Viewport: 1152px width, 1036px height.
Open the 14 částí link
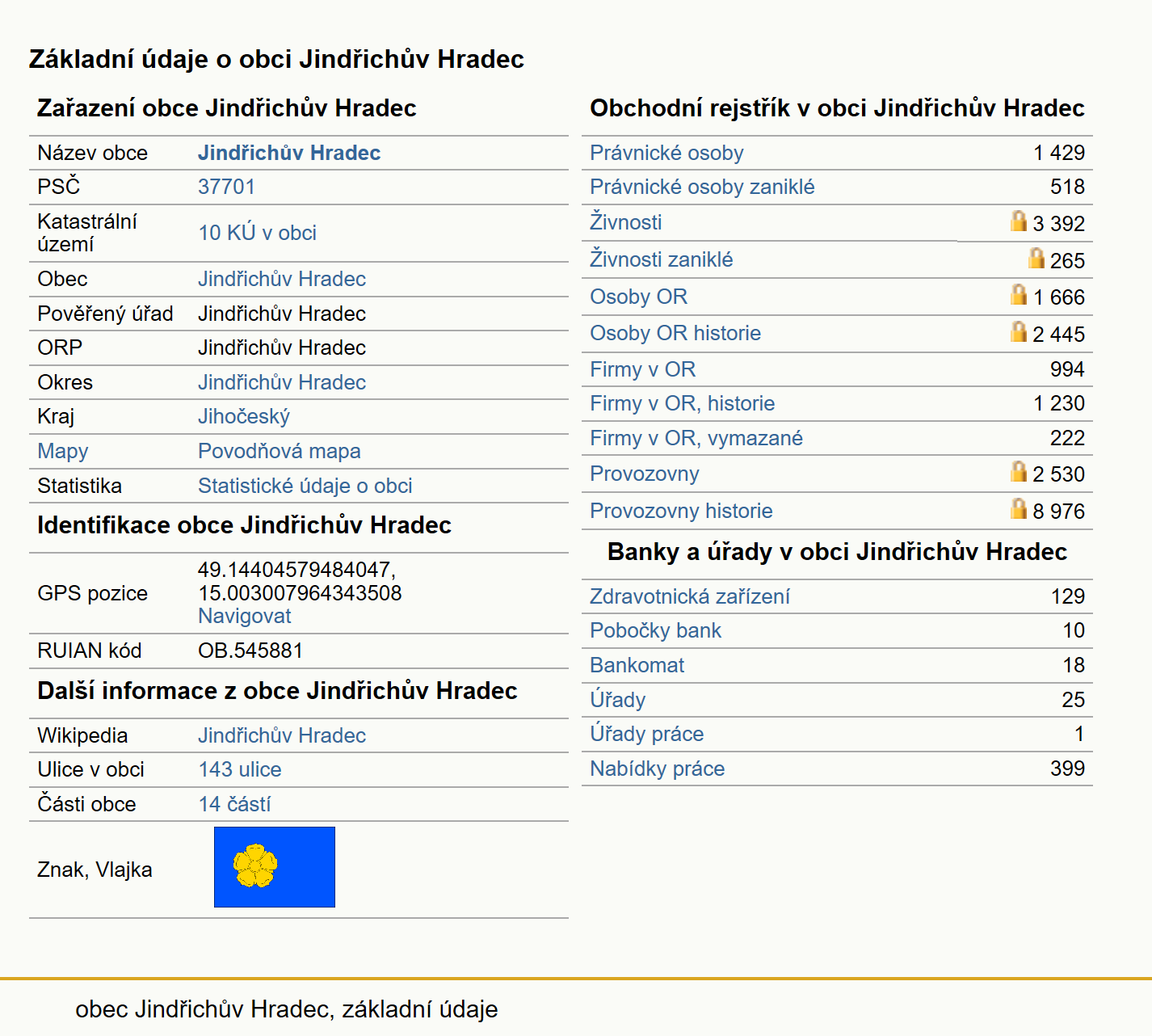click(x=234, y=804)
